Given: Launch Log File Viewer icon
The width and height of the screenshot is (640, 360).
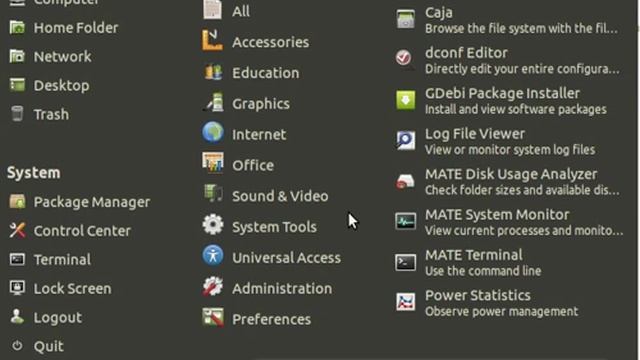Looking at the screenshot, I should coord(405,140).
